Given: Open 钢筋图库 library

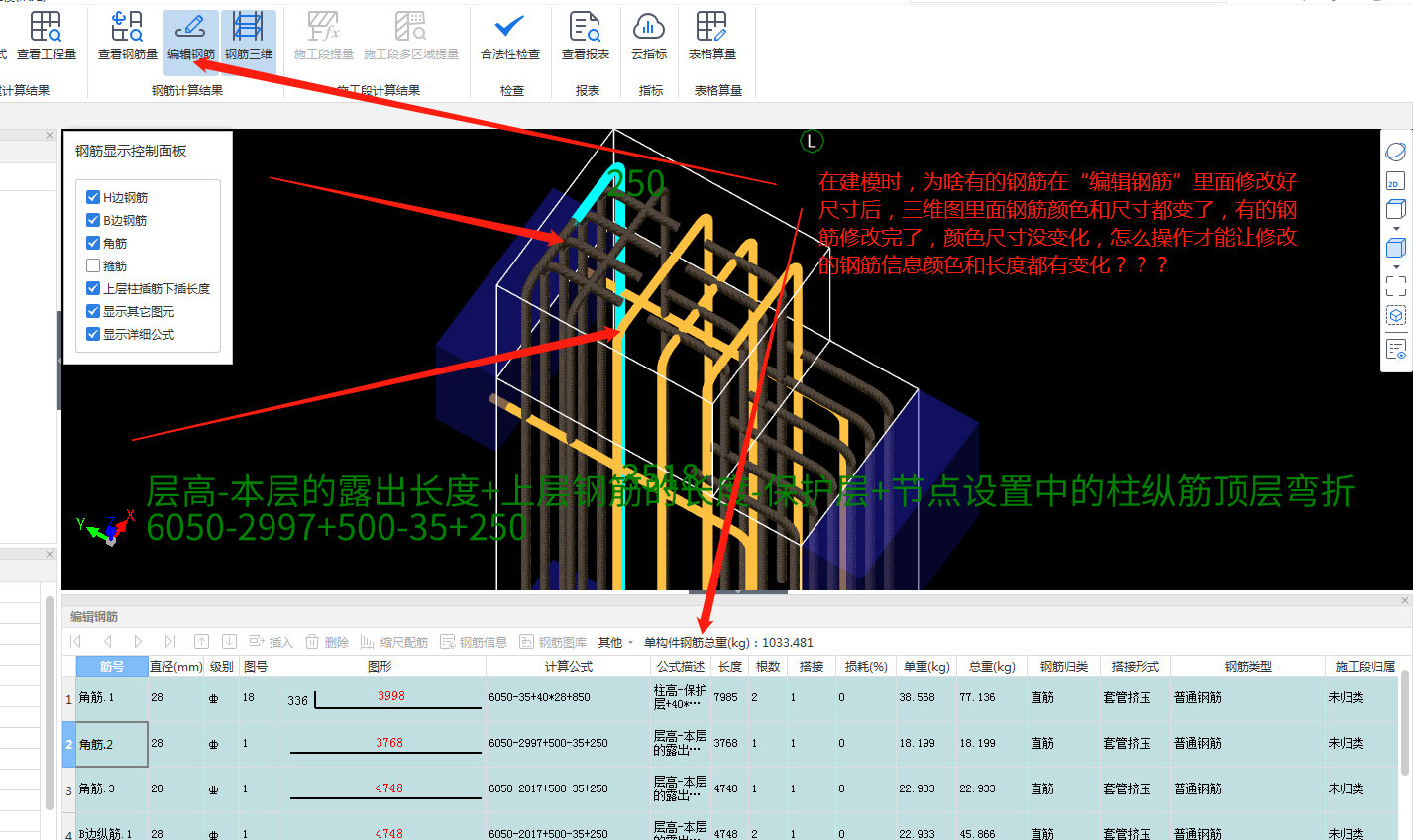Looking at the screenshot, I should pyautogui.click(x=553, y=642).
